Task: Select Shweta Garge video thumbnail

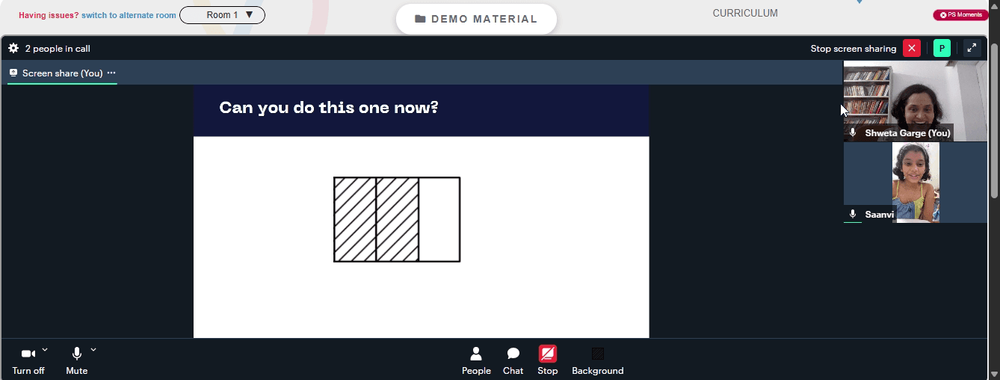Action: [915, 101]
